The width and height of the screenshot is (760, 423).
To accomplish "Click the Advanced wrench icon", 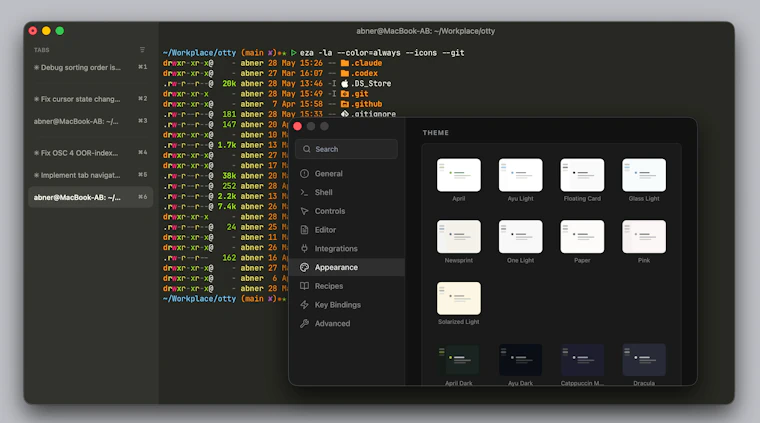I will (x=304, y=324).
